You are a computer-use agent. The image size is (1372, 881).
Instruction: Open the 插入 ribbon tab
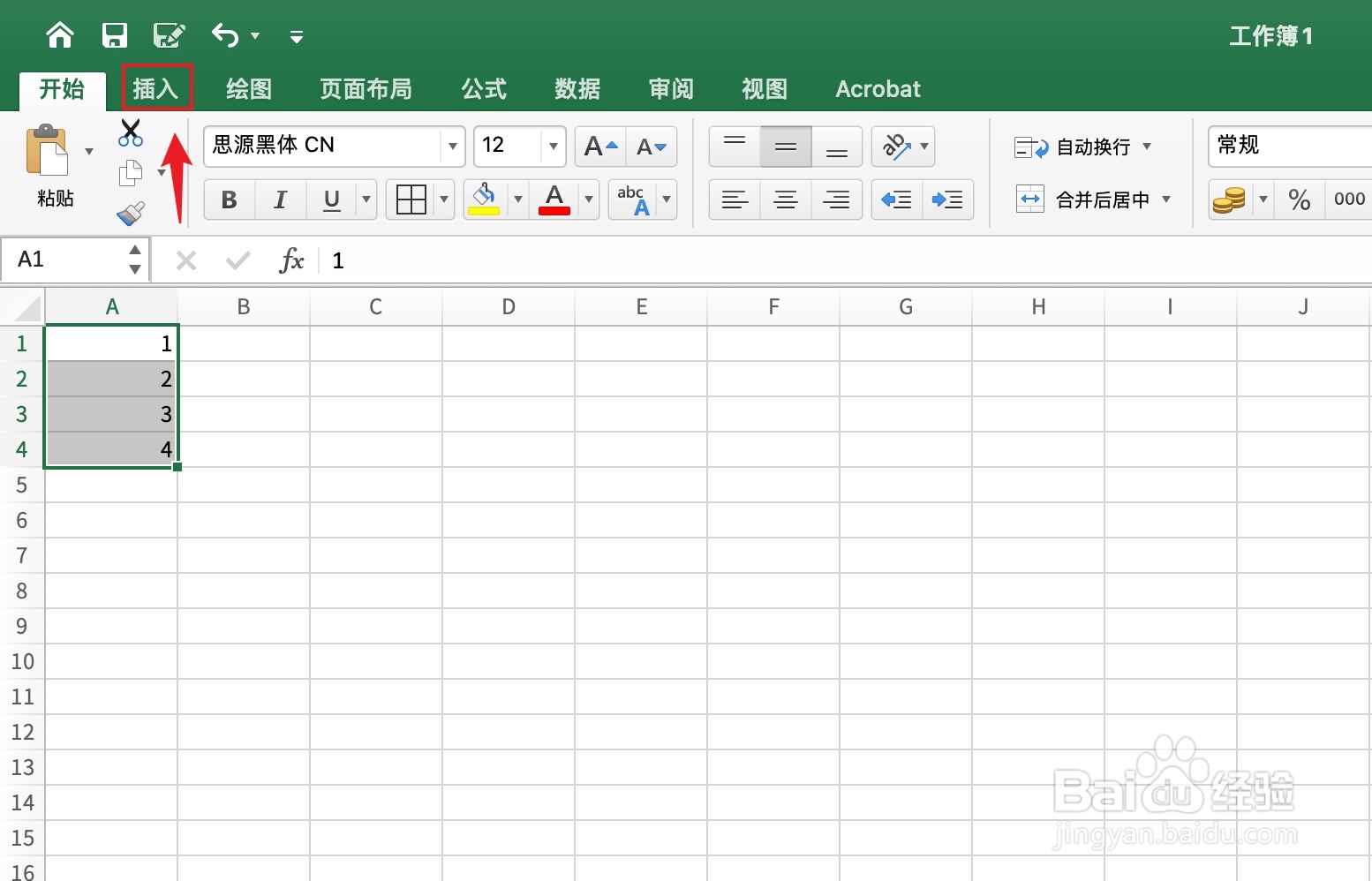click(156, 88)
